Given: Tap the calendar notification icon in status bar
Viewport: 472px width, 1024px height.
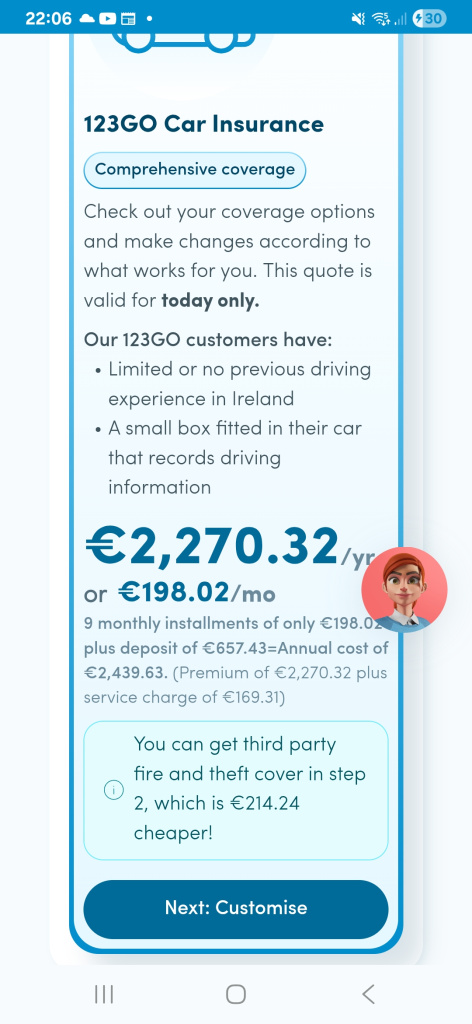Looking at the screenshot, I should pyautogui.click(x=127, y=19).
